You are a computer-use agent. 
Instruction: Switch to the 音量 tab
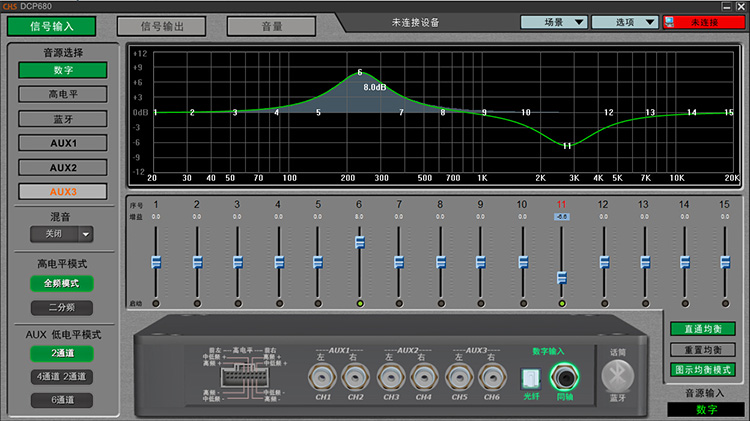(x=270, y=26)
